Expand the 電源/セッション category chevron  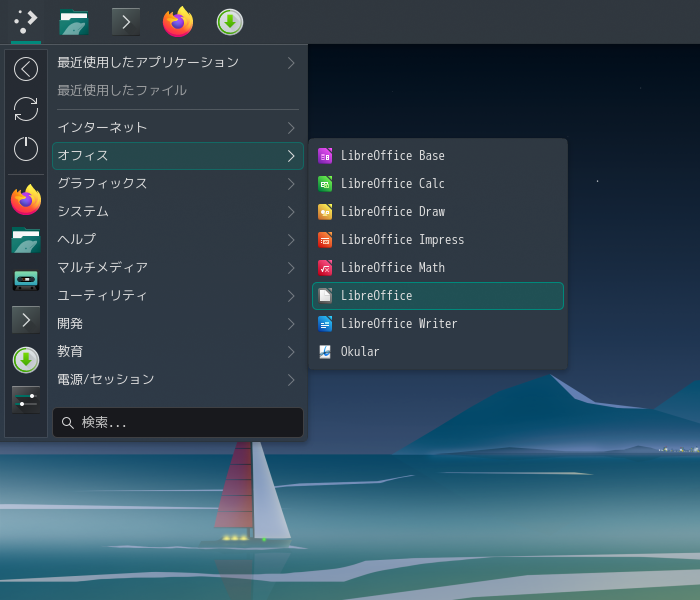pyautogui.click(x=291, y=379)
